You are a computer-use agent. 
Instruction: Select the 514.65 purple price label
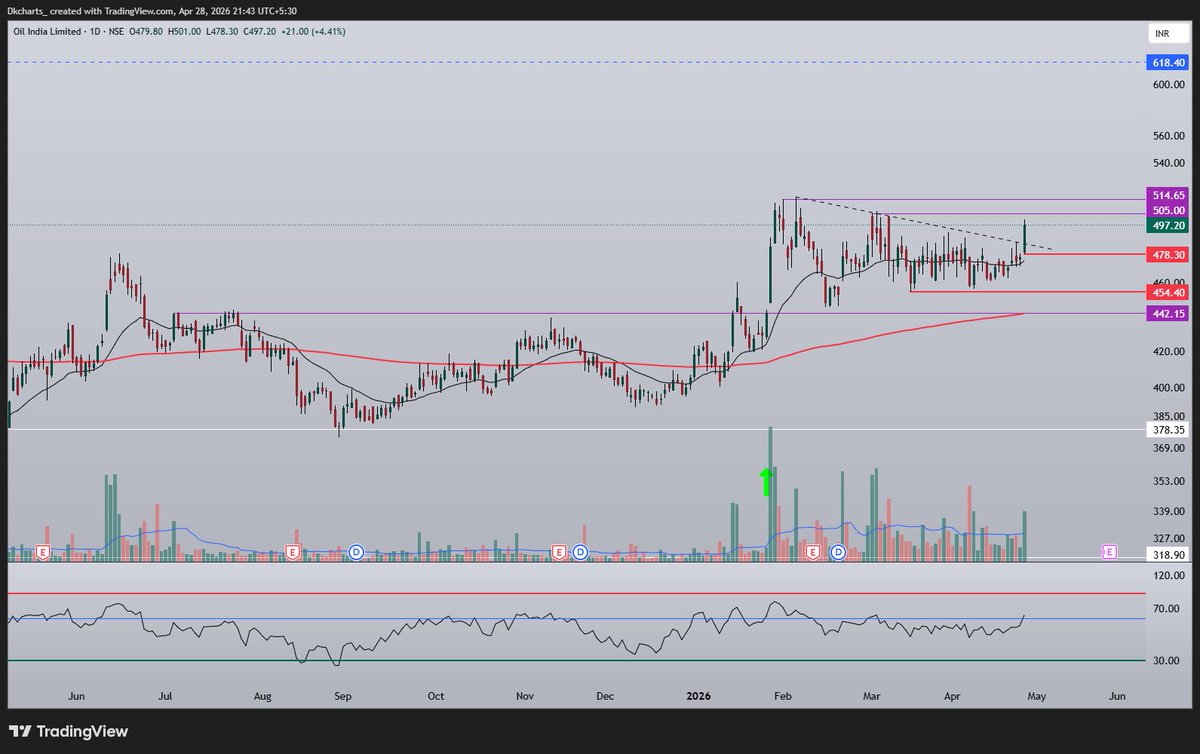[x=1168, y=195]
